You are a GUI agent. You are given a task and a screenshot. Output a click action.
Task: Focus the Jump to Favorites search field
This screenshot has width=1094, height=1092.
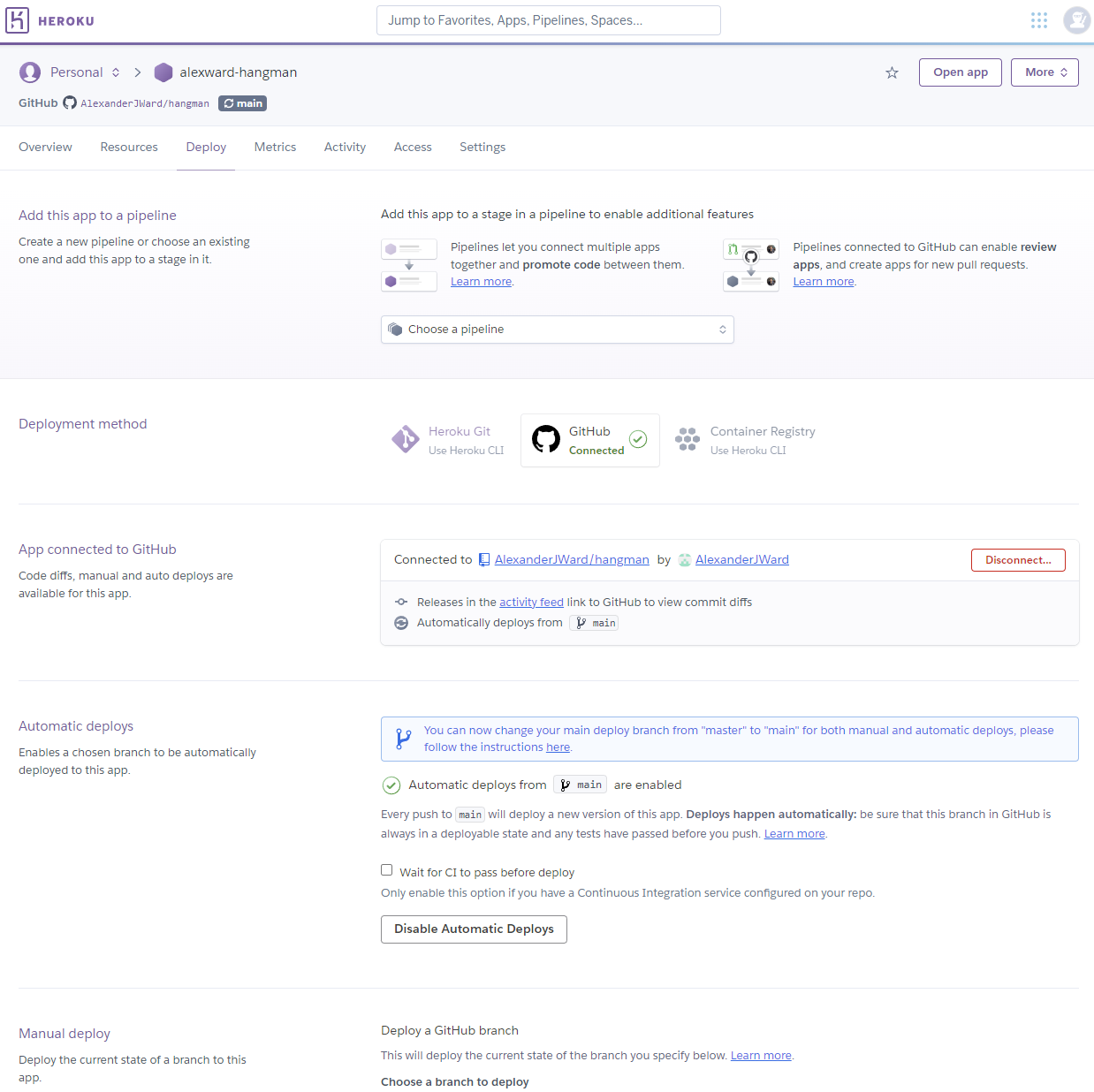coord(549,20)
